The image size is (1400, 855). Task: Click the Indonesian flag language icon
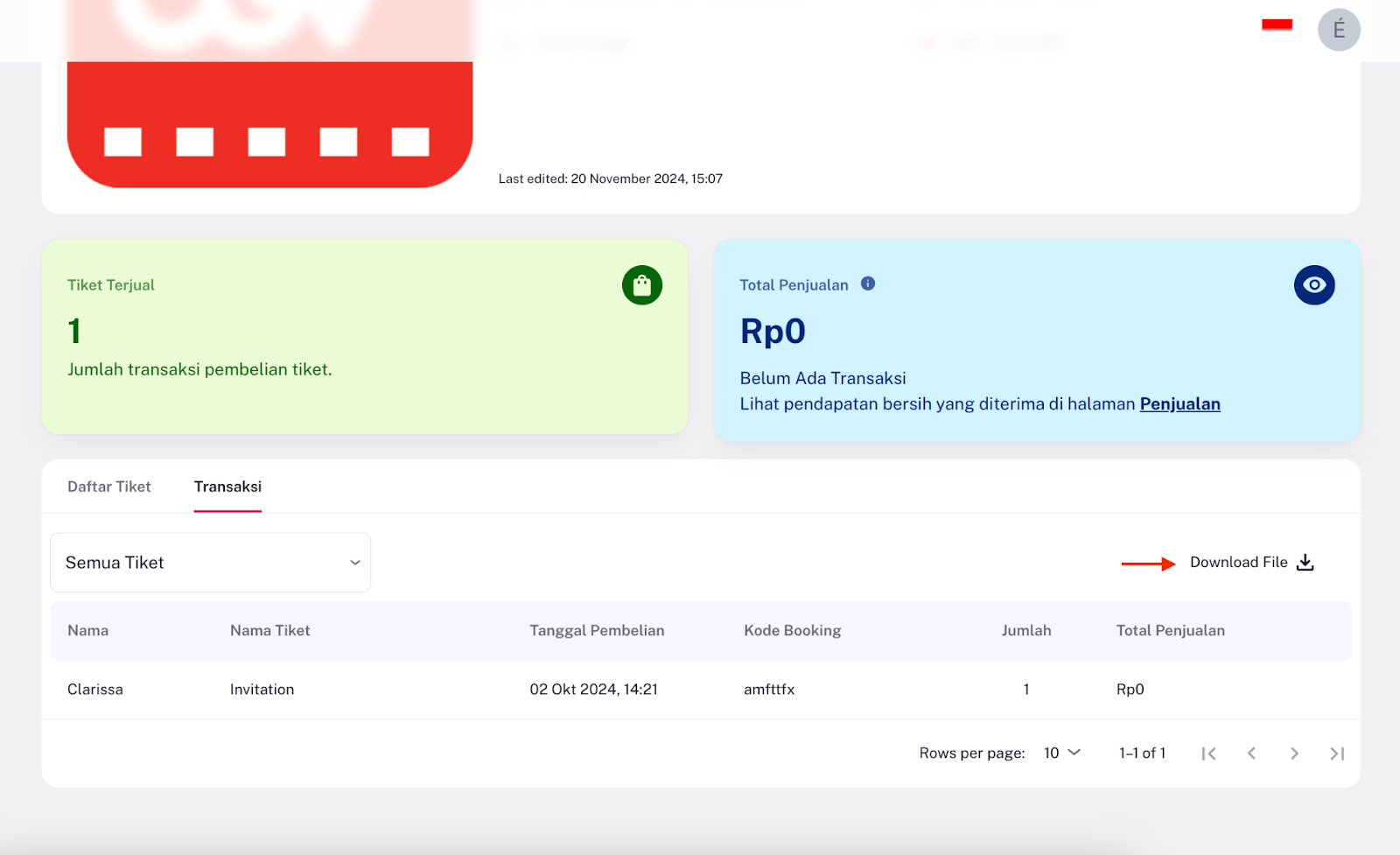click(1277, 25)
